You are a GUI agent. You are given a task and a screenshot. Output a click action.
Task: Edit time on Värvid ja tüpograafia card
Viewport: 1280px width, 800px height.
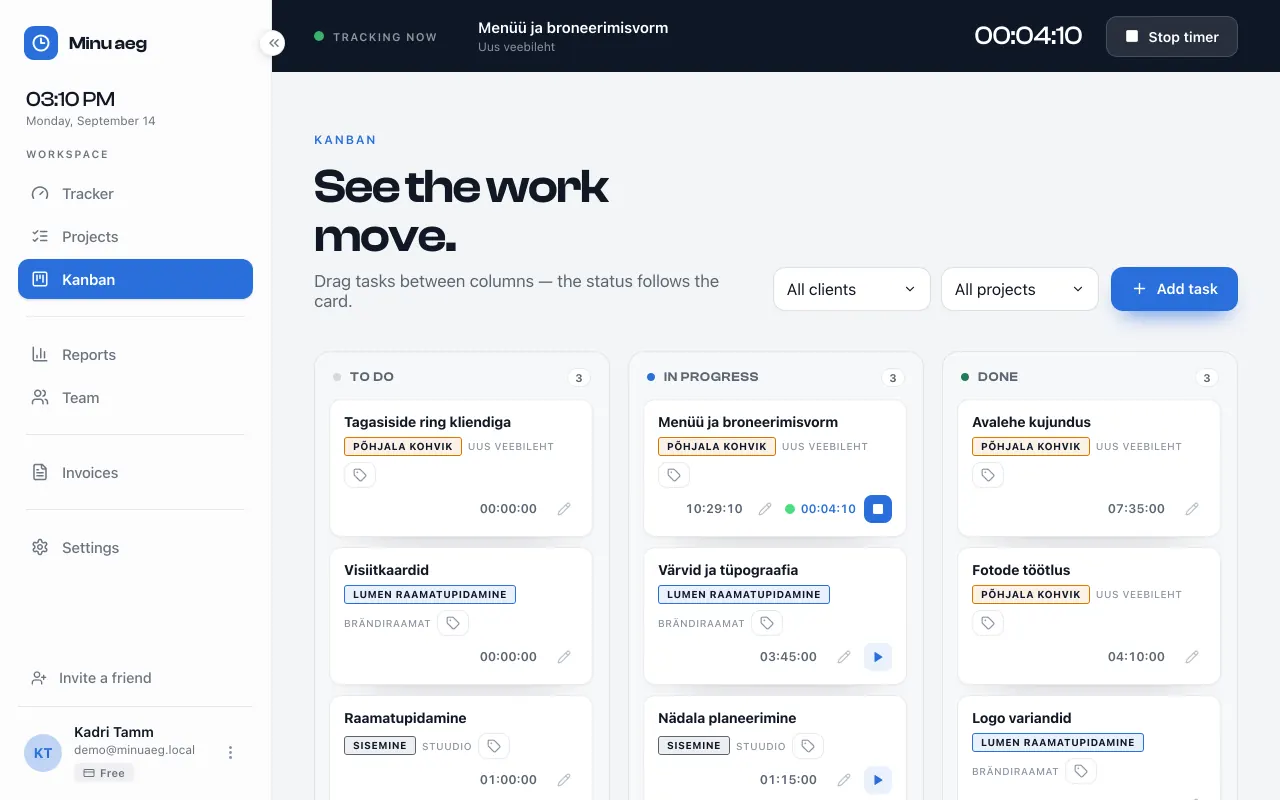tap(844, 657)
